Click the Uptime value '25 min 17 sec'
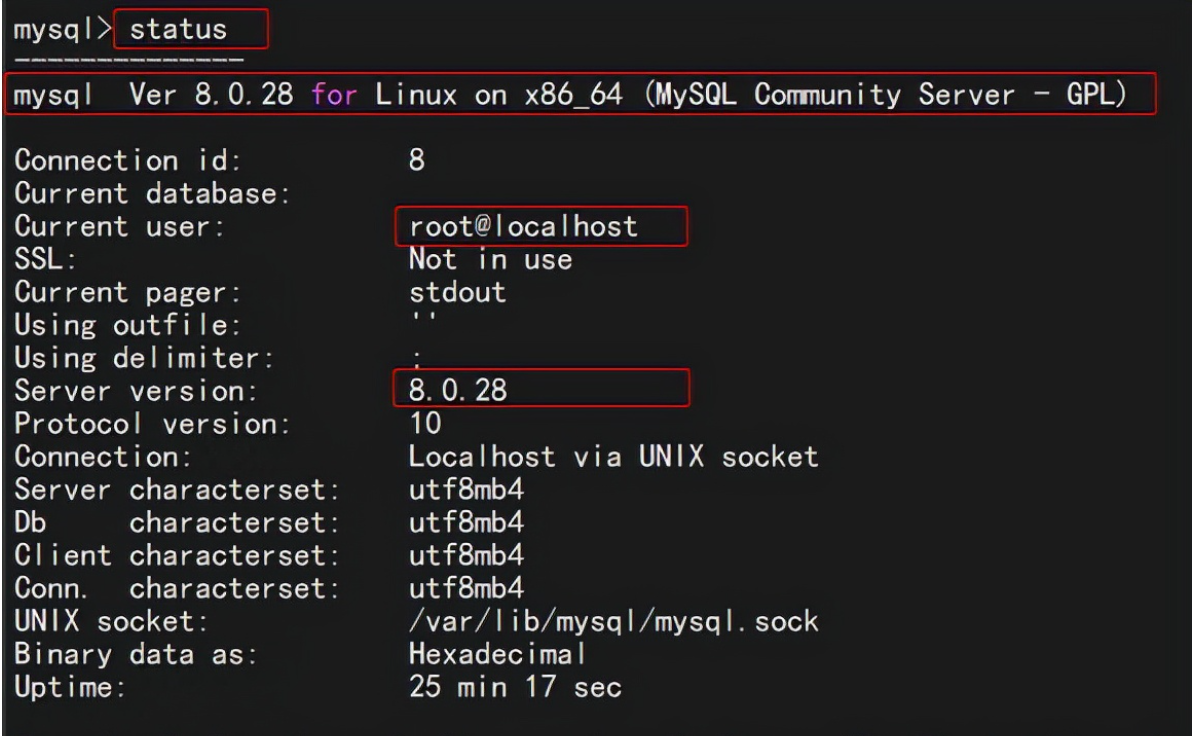This screenshot has width=1193, height=736. coord(515,688)
